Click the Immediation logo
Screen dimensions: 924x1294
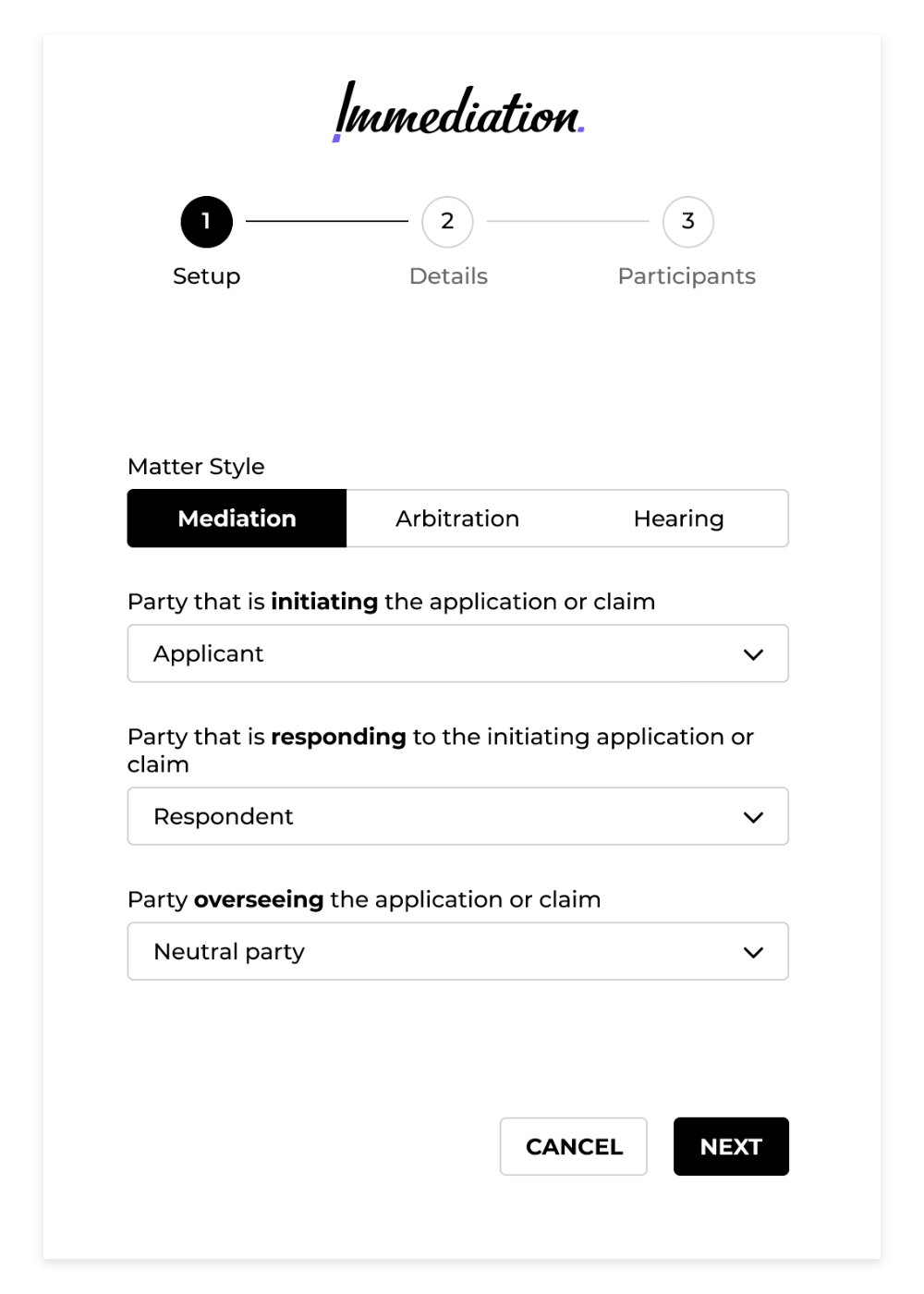point(459,114)
